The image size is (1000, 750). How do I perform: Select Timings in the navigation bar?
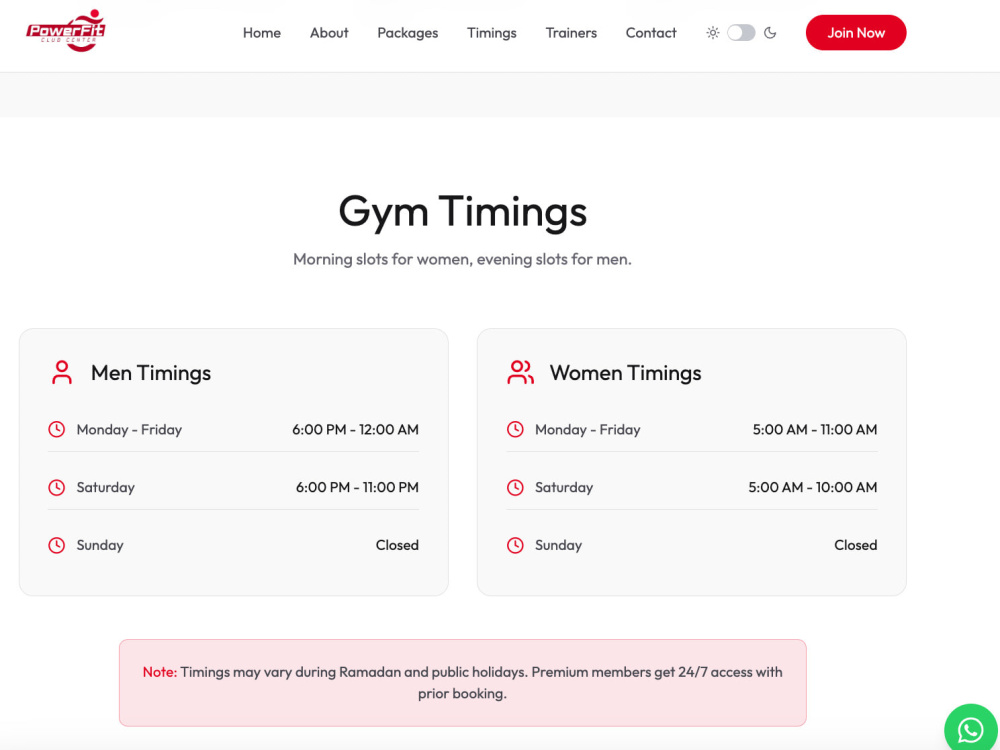click(x=492, y=33)
